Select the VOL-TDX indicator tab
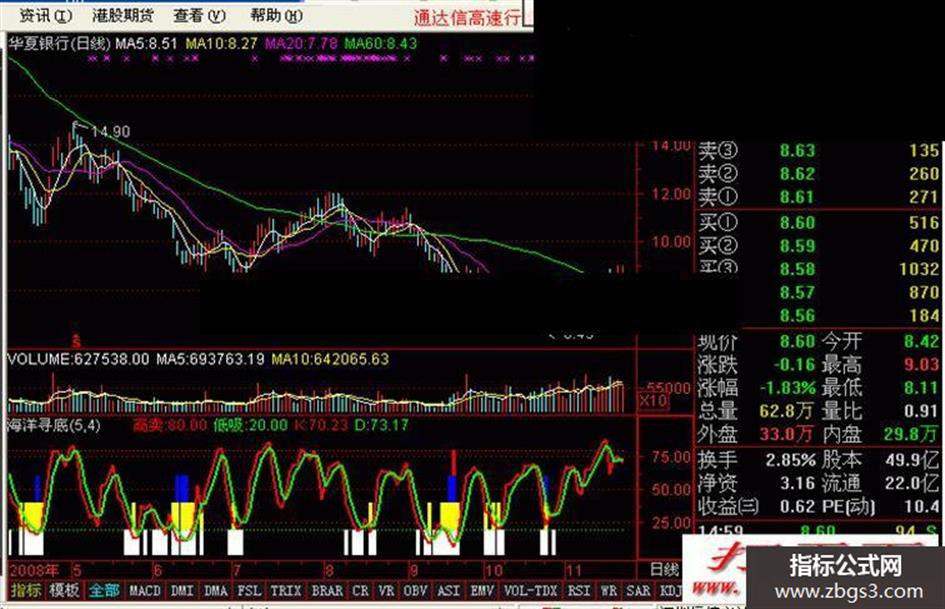The height and width of the screenshot is (609, 945). [530, 590]
